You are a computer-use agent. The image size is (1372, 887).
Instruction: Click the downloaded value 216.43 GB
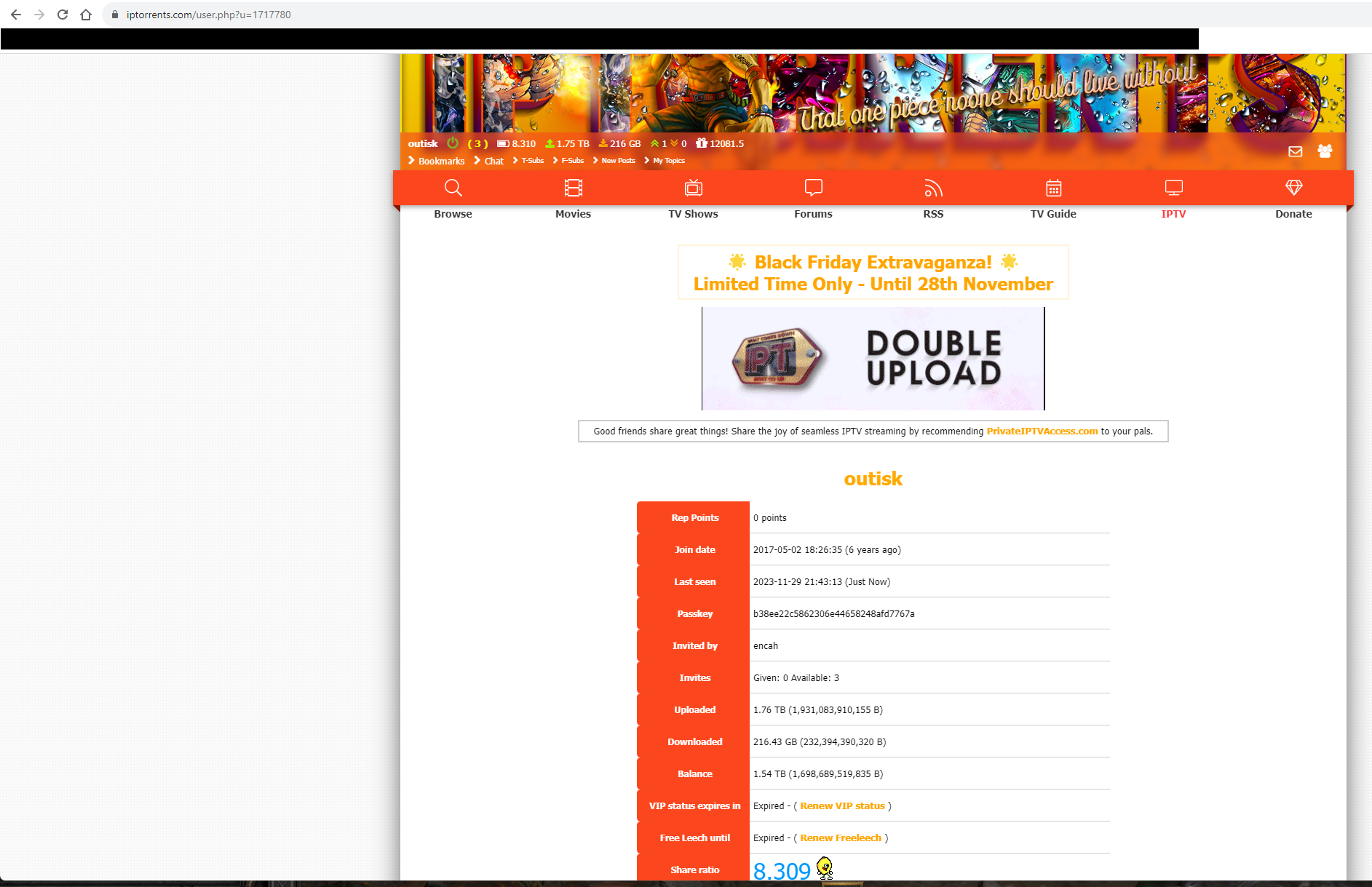coord(775,742)
